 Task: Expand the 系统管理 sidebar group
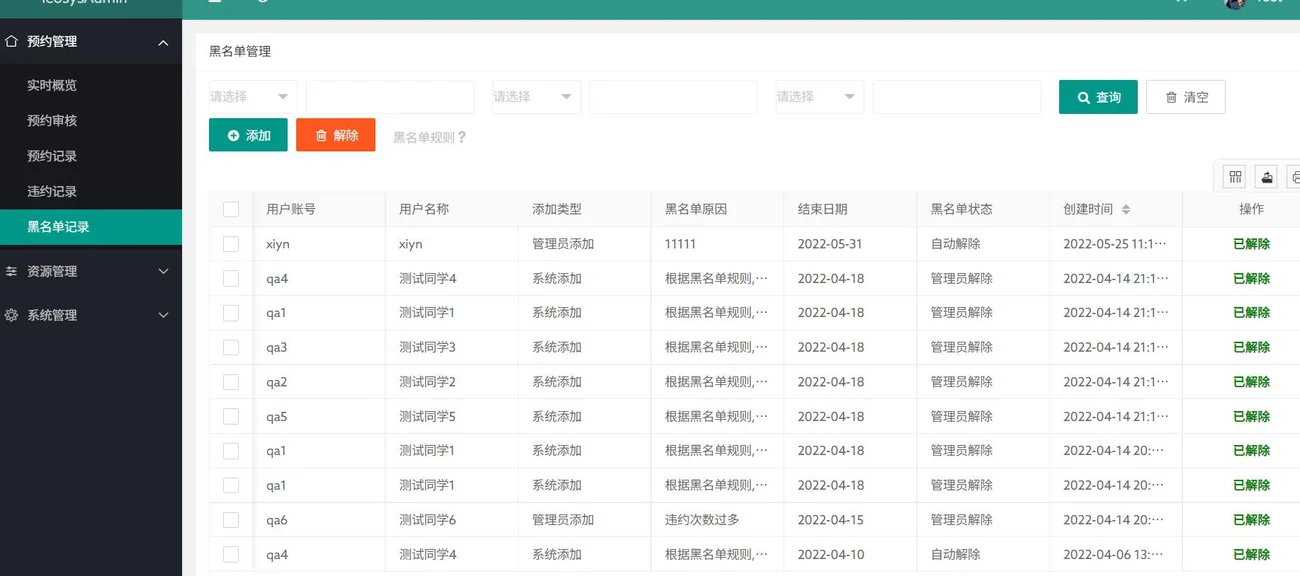tap(91, 315)
